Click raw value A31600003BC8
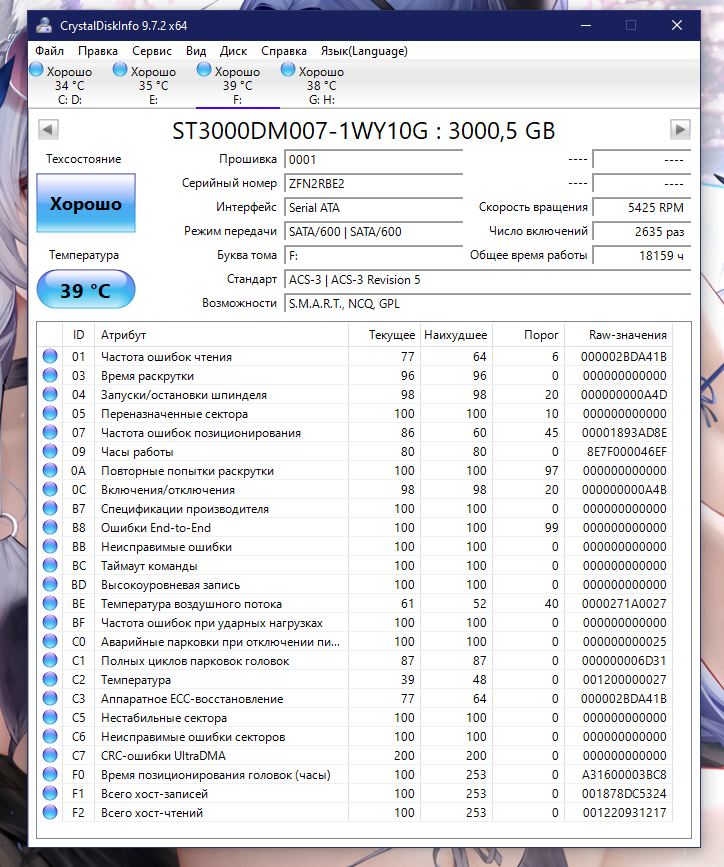The image size is (724, 867). click(624, 775)
